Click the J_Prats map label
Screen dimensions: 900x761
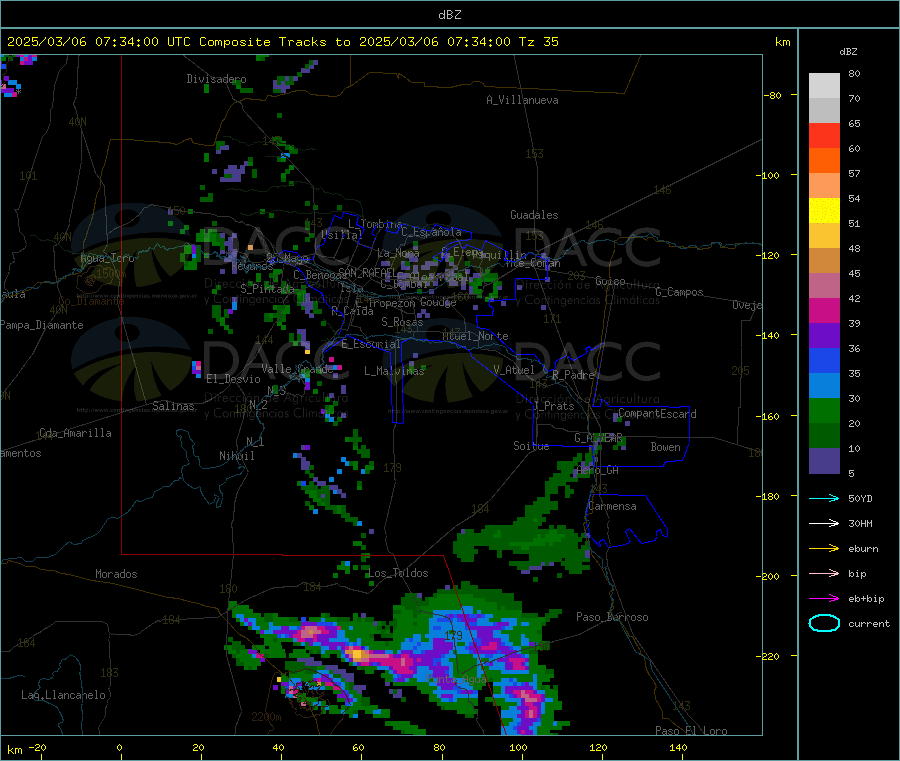[554, 405]
